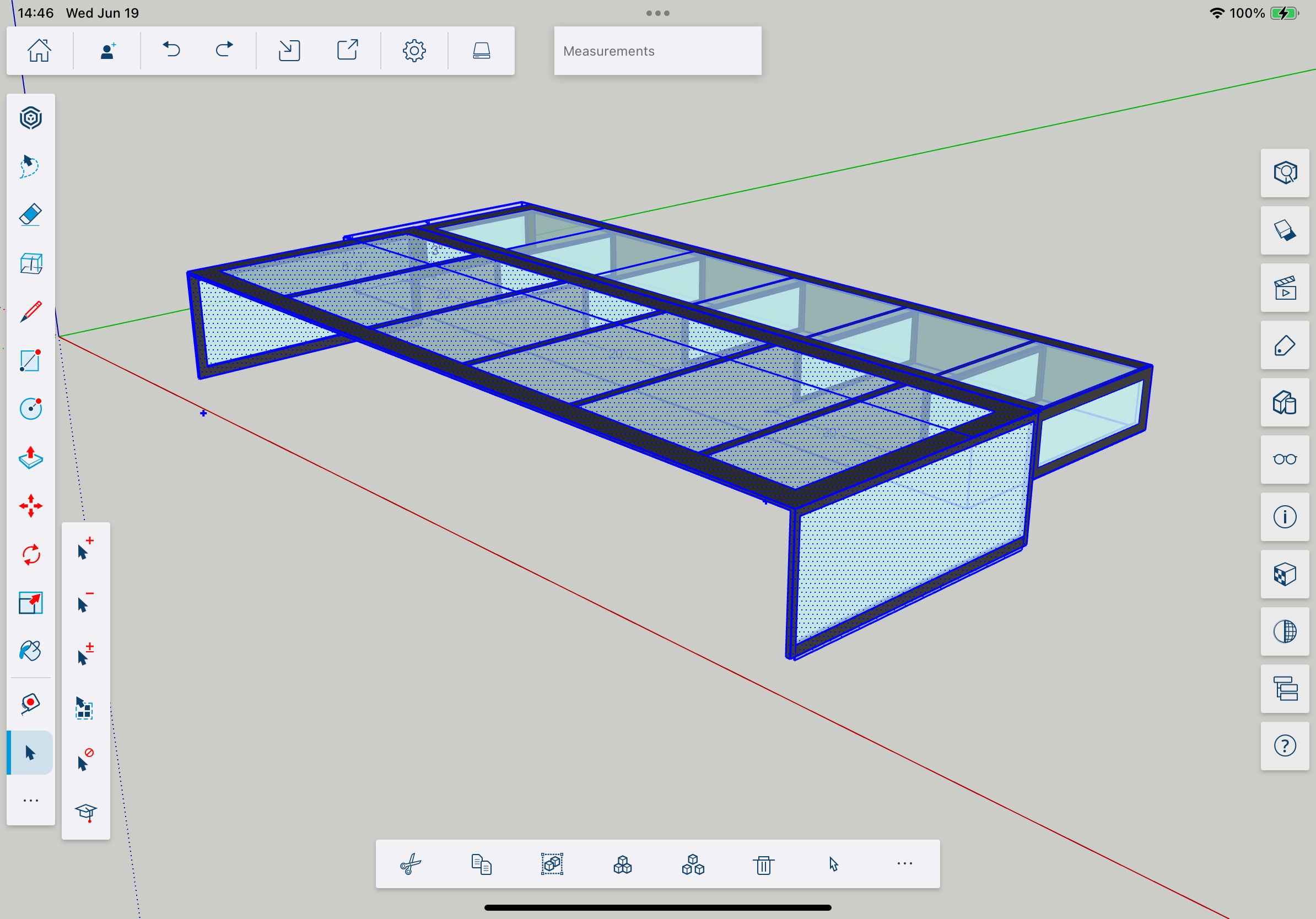Image resolution: width=1316 pixels, height=919 pixels.
Task: Open the Entity Info panel
Action: click(1285, 517)
